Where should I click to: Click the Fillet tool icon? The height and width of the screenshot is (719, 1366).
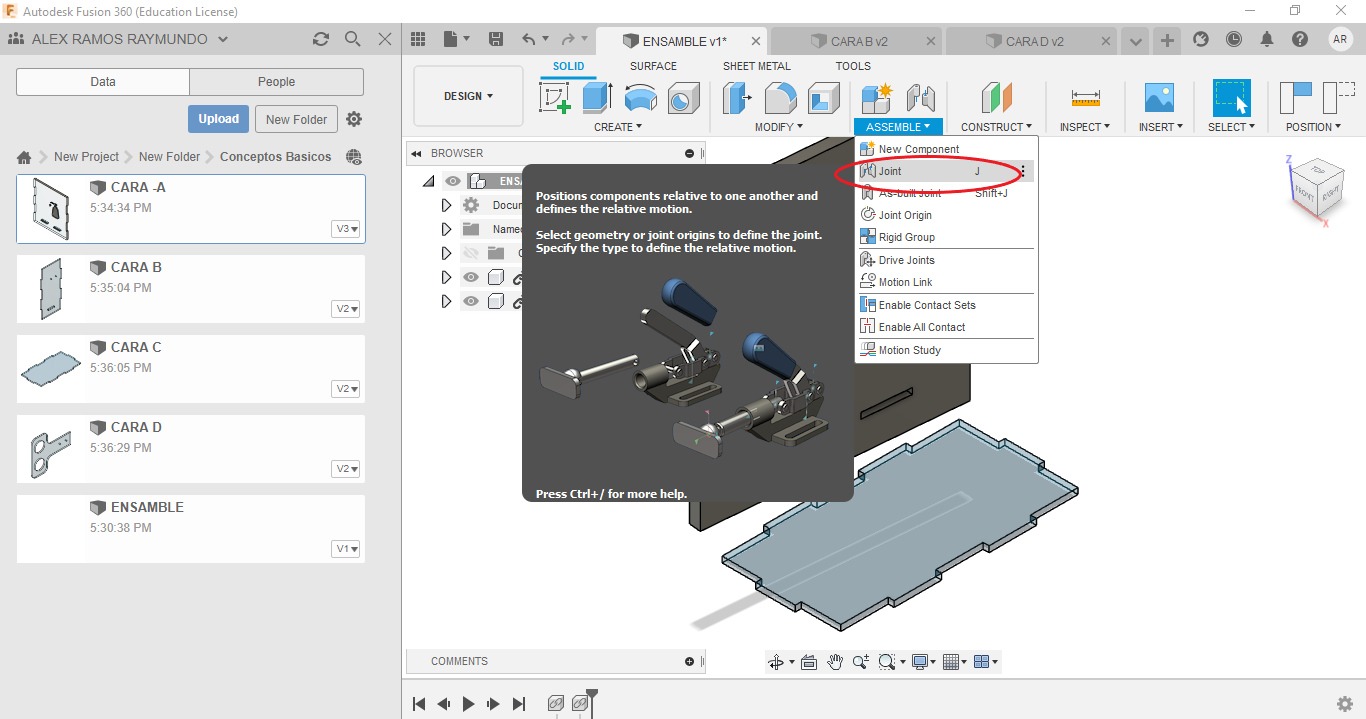click(781, 98)
